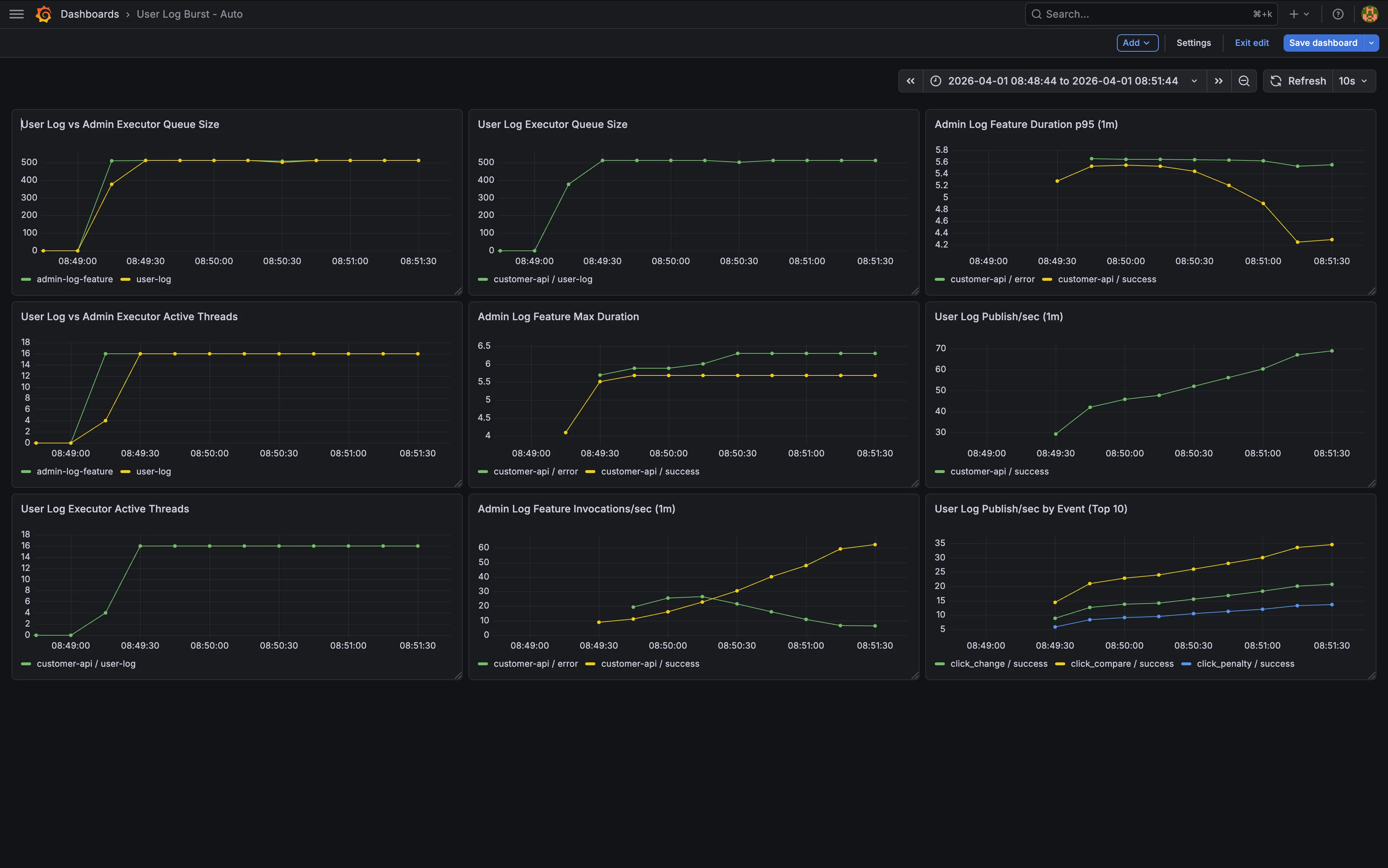
Task: Open the hamburger navigation menu
Action: [17, 14]
